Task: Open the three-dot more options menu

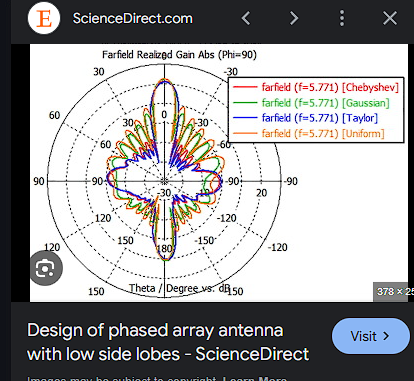Action: pyautogui.click(x=342, y=18)
